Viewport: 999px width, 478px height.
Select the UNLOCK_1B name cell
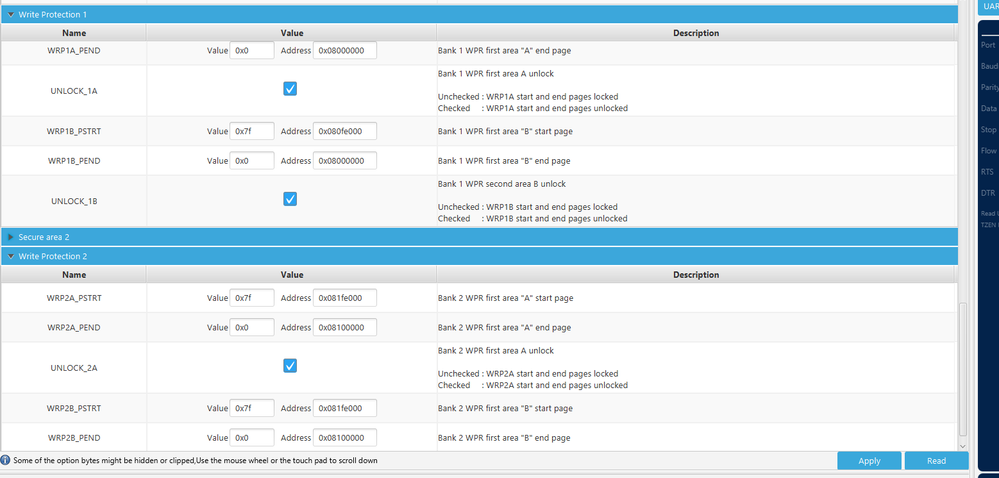pyautogui.click(x=74, y=201)
